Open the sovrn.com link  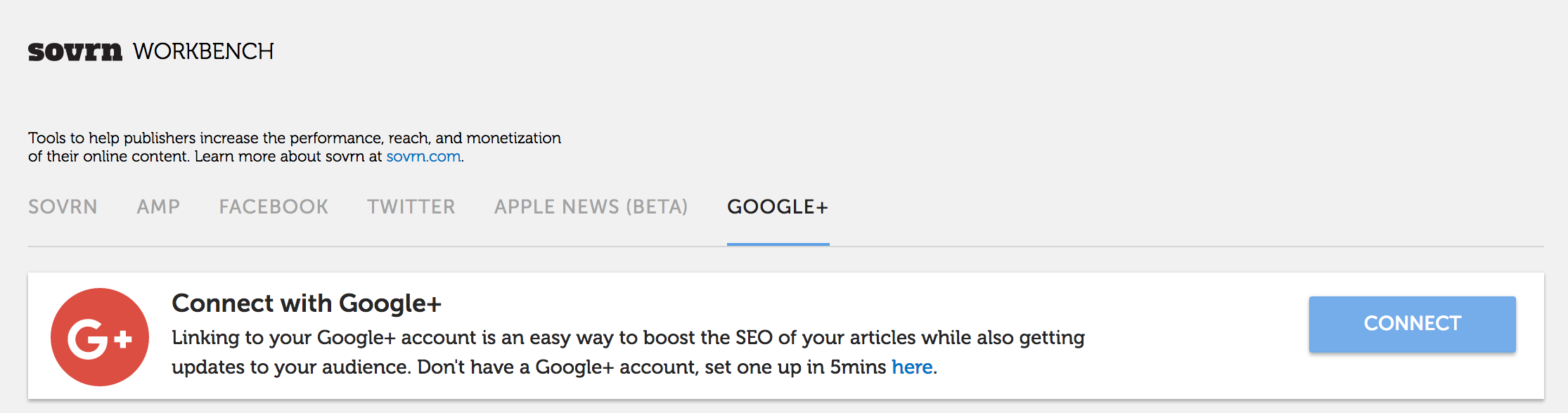coord(423,156)
